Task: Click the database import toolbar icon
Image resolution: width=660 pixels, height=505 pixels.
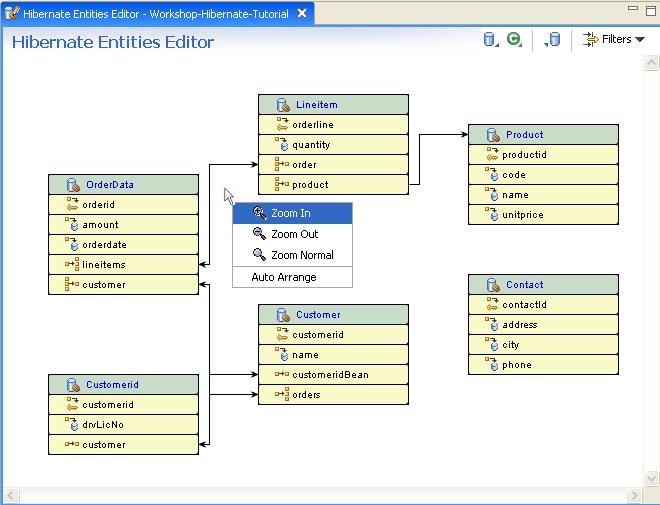Action: pyautogui.click(x=552, y=40)
